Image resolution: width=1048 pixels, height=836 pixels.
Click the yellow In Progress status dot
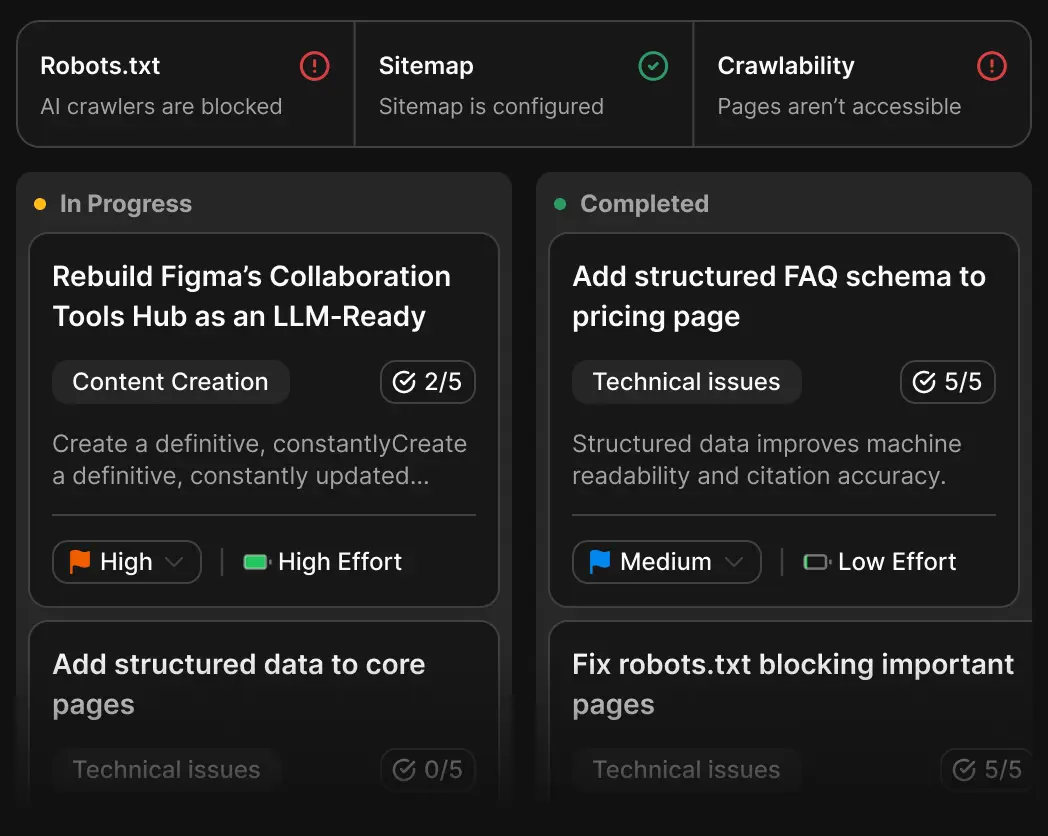(x=40, y=204)
